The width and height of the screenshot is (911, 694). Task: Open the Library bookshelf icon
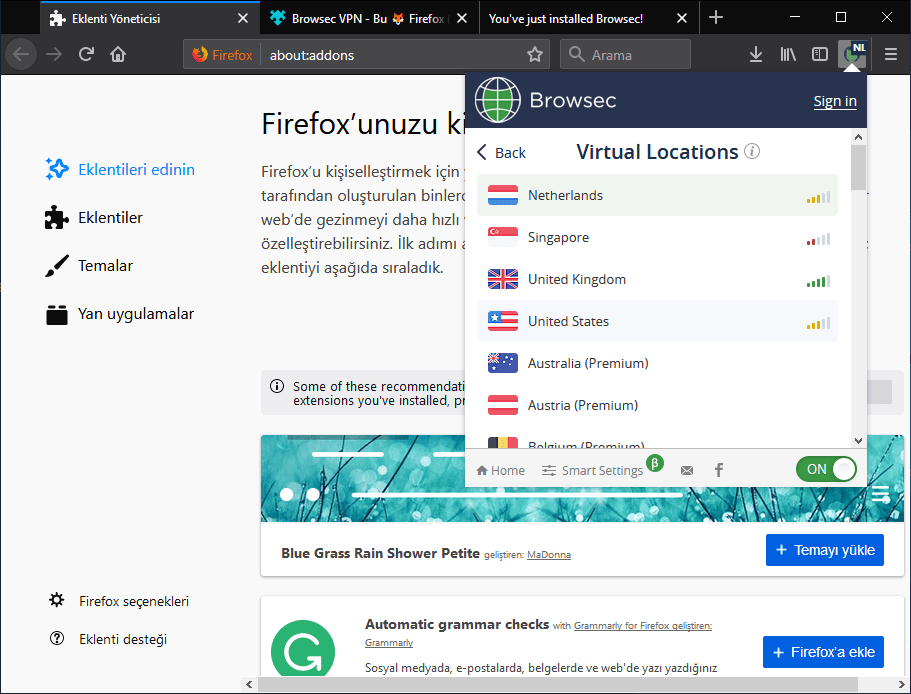pyautogui.click(x=788, y=55)
